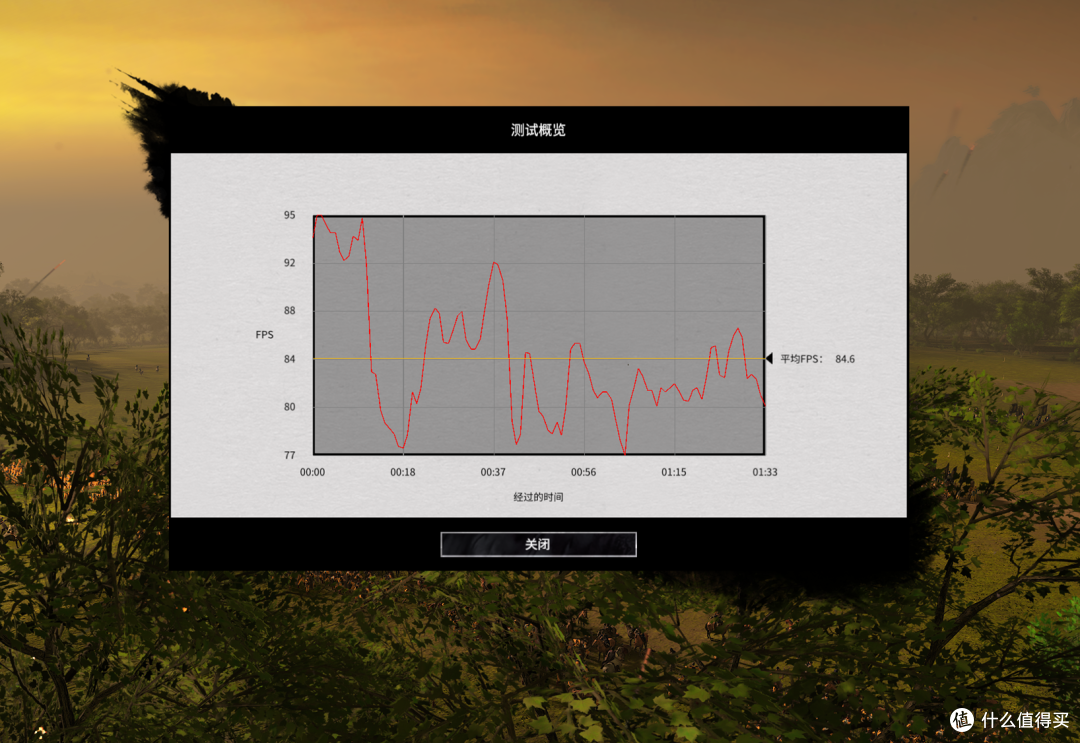Click the 00:37 time label
The image size is (1080, 743).
coord(492,472)
